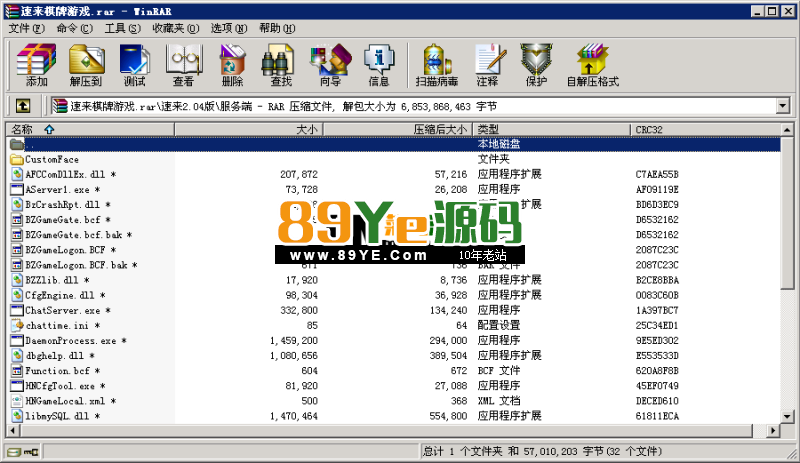The width and height of the screenshot is (800, 463).
Task: Click type cell 配置设置 for chattime.ini
Action: 498,325
